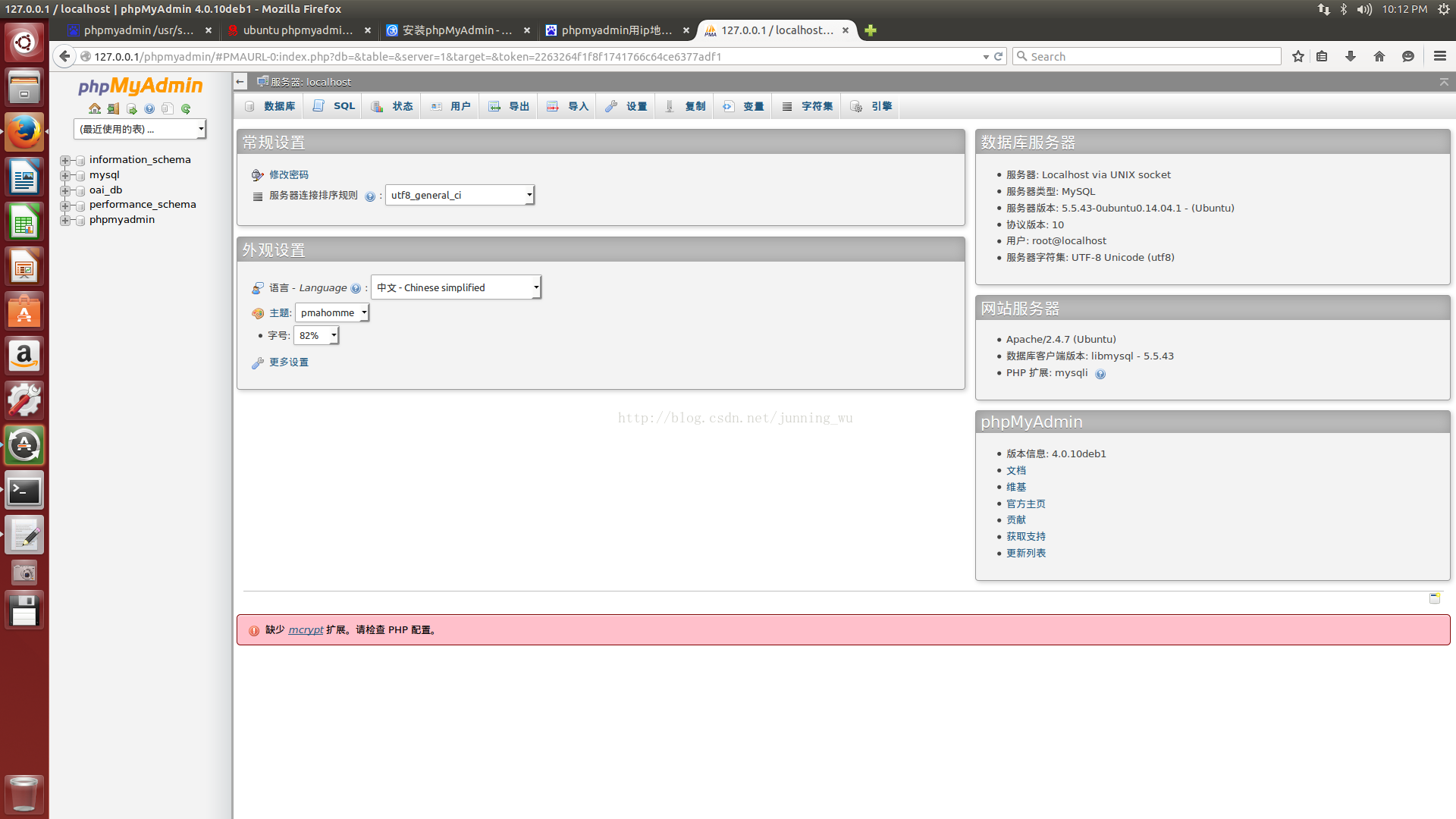
Task: Open the Firefox hamburger menu
Action: pos(1440,56)
